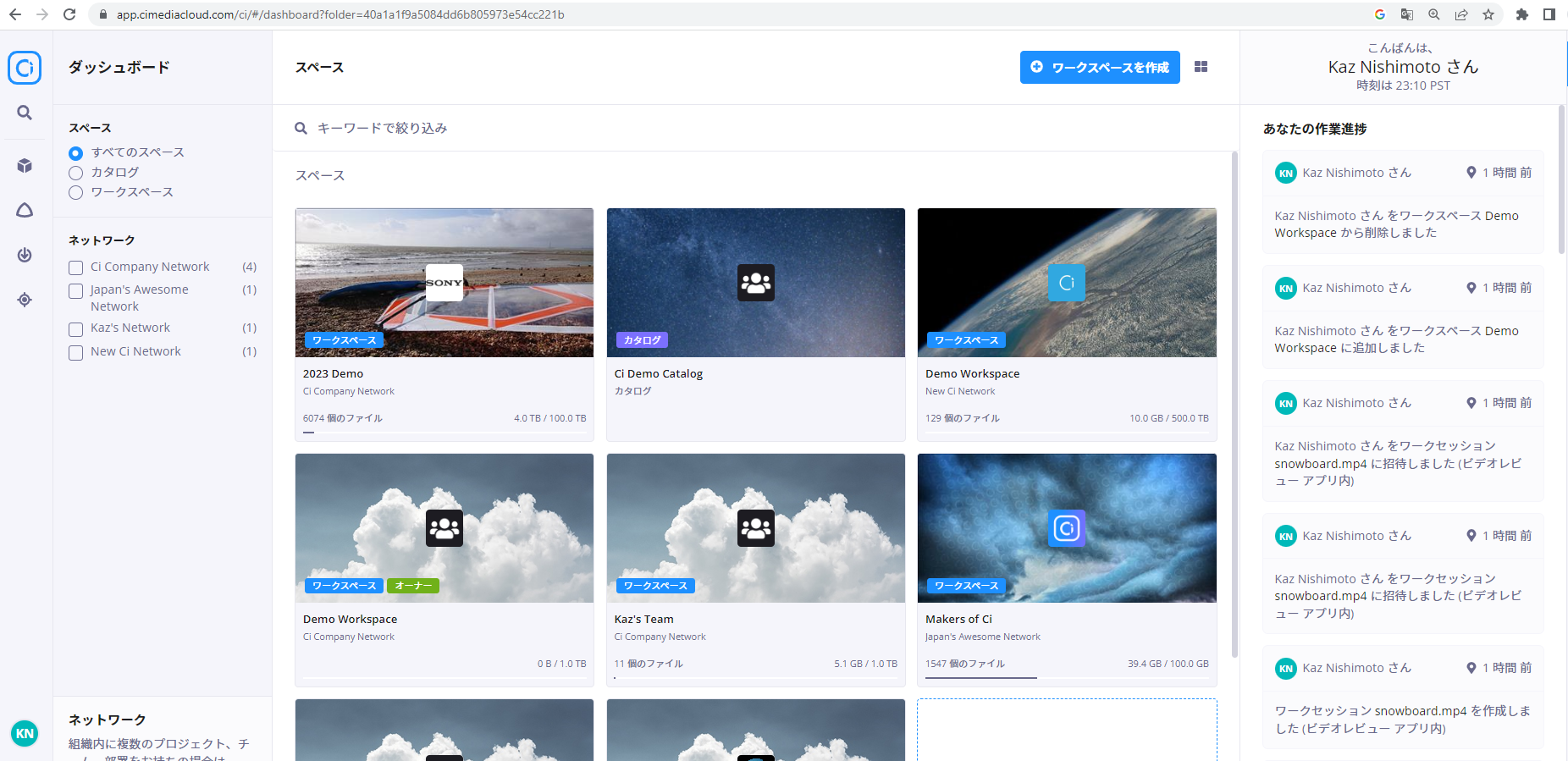Check Japan's Awesome Network checkbox
Image resolution: width=1568 pixels, height=761 pixels.
(75, 291)
